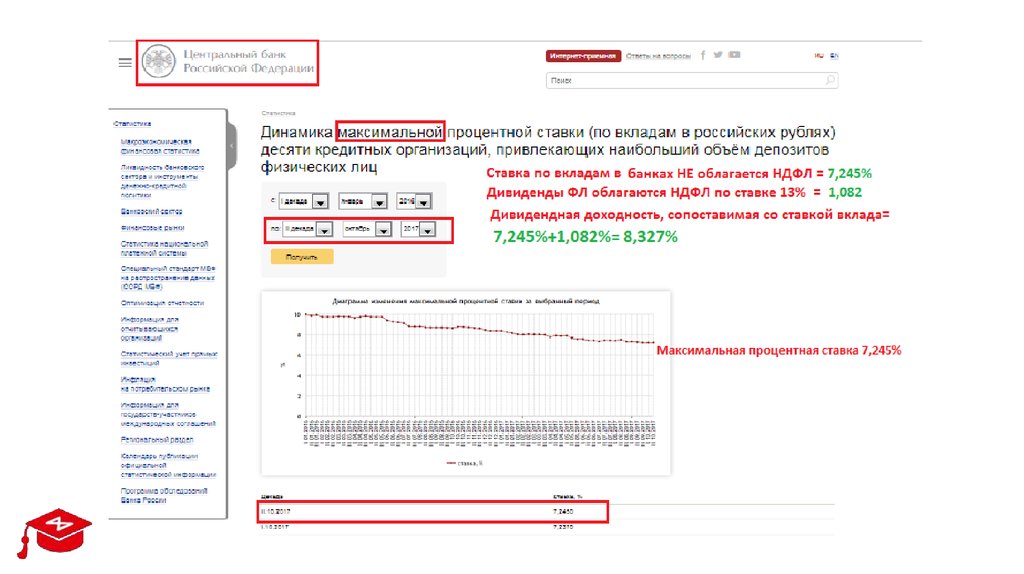Click the Интернет-приемная button
1024x574 pixels.
[583, 56]
